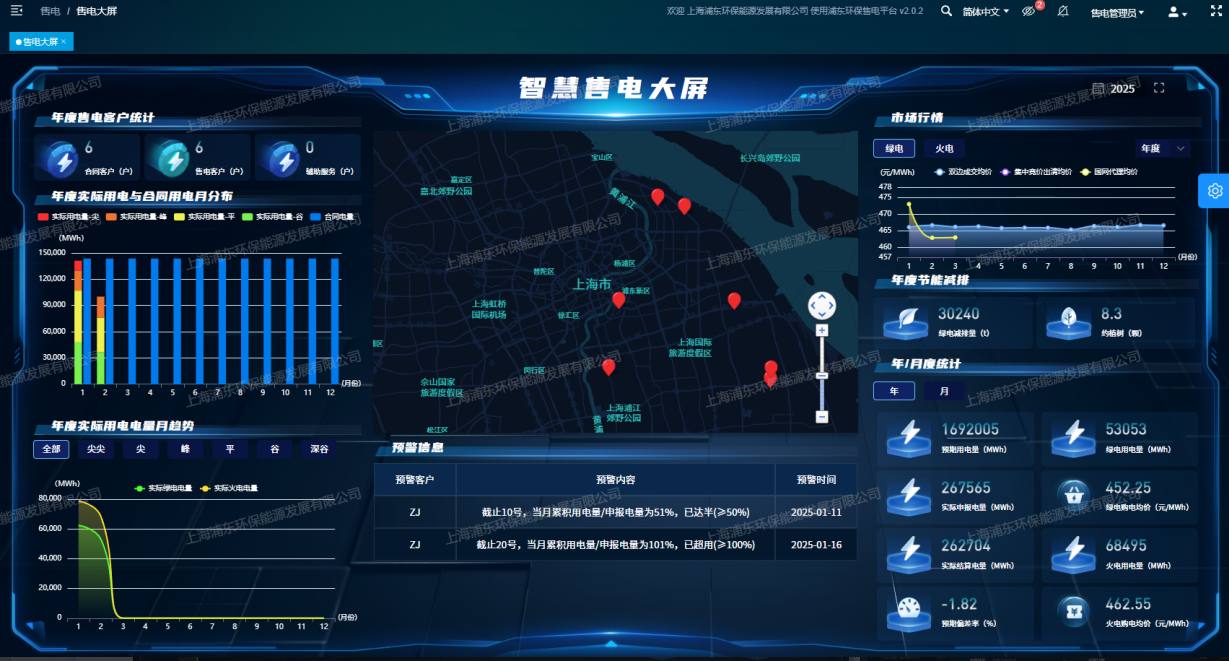Switch to the 火电 market tab
The width and height of the screenshot is (1229, 661).
[944, 148]
